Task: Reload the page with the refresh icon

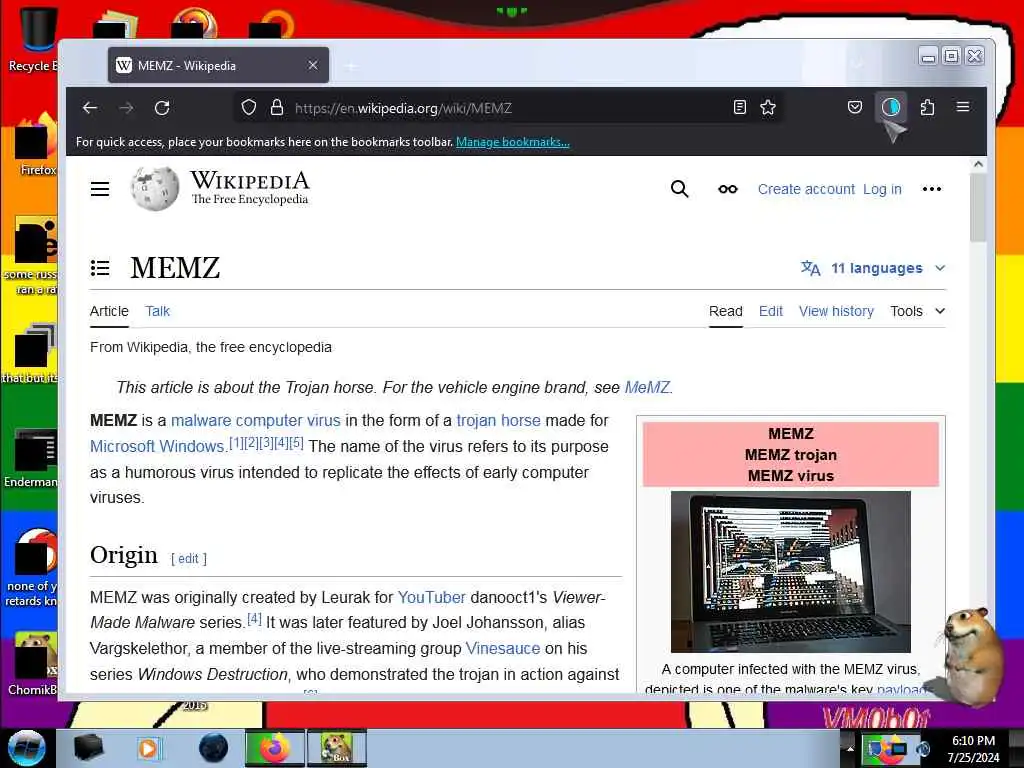Action: coord(162,108)
